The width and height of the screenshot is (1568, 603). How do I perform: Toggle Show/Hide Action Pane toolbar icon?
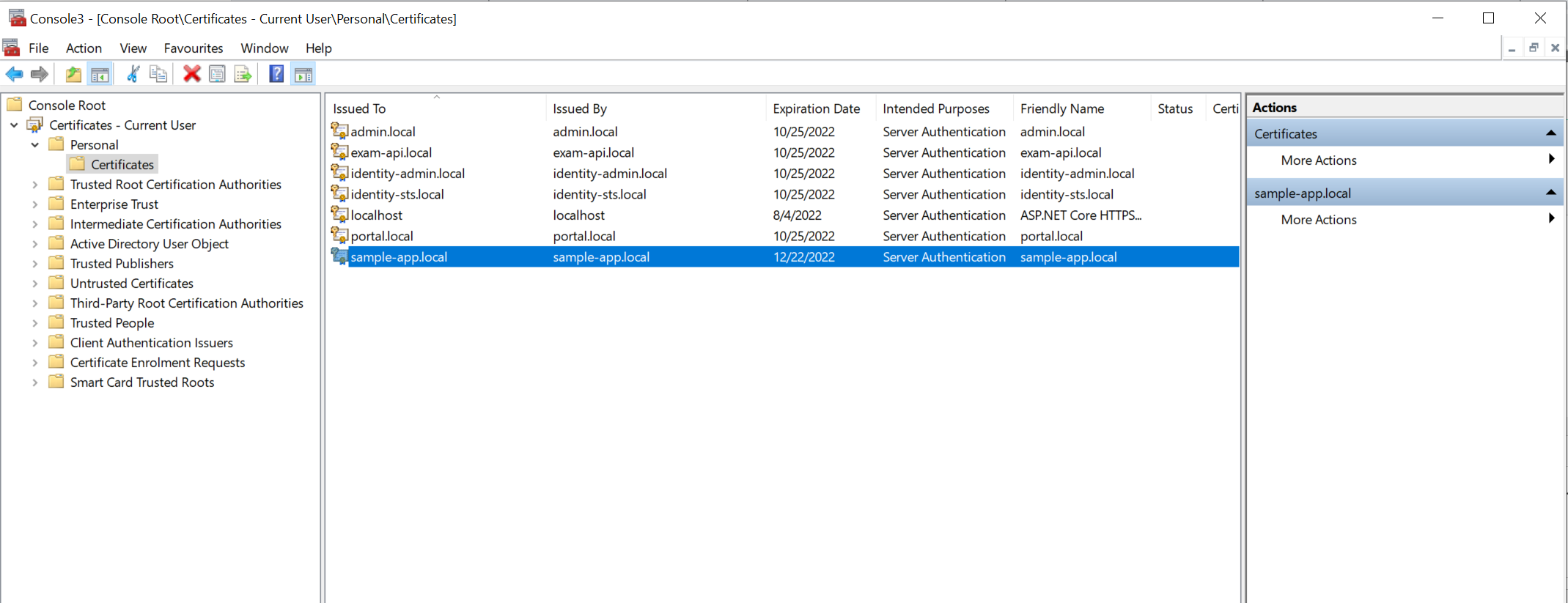303,74
